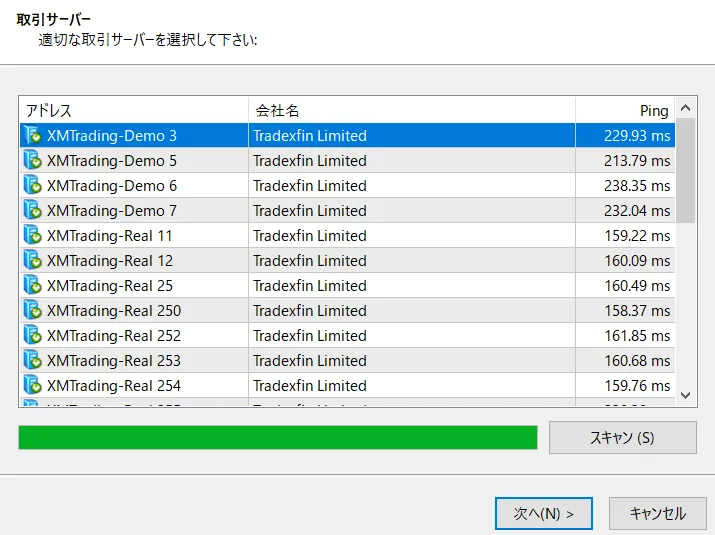715x535 pixels.
Task: Click the 229.93 ms ping value
Action: pos(637,135)
